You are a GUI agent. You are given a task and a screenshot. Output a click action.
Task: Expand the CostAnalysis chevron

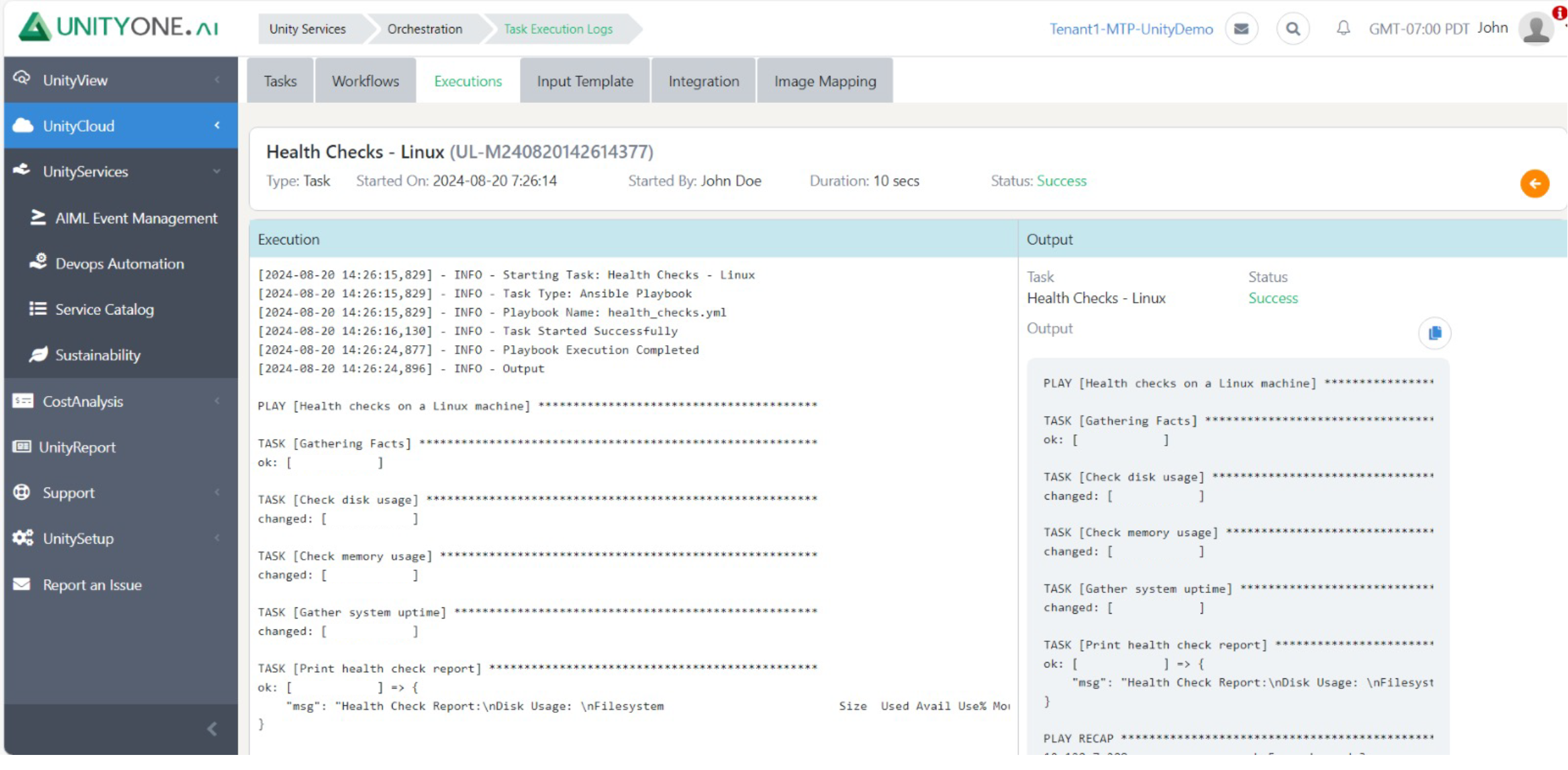[218, 401]
